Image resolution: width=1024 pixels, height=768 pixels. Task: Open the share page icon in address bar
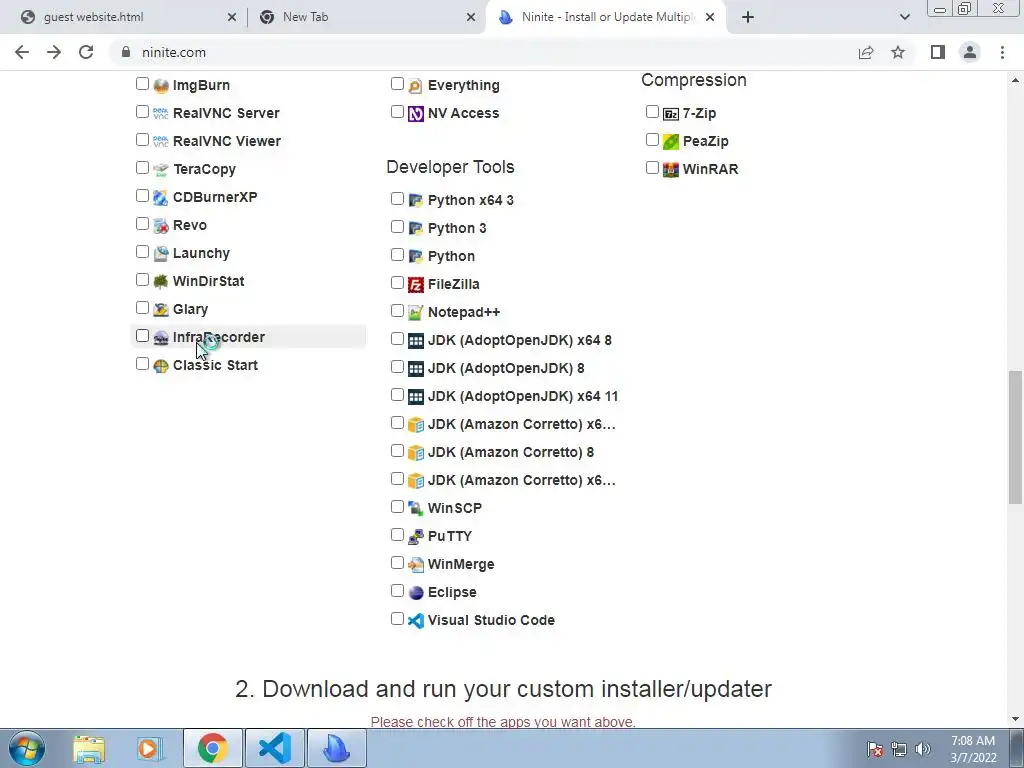866,52
